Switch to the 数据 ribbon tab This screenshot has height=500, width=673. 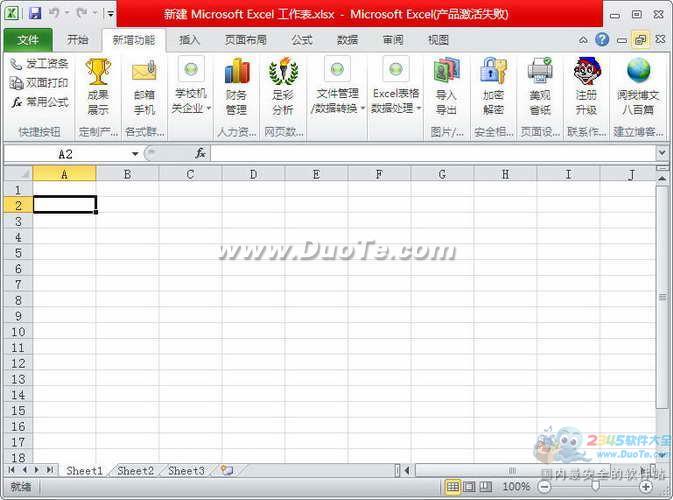[x=348, y=40]
